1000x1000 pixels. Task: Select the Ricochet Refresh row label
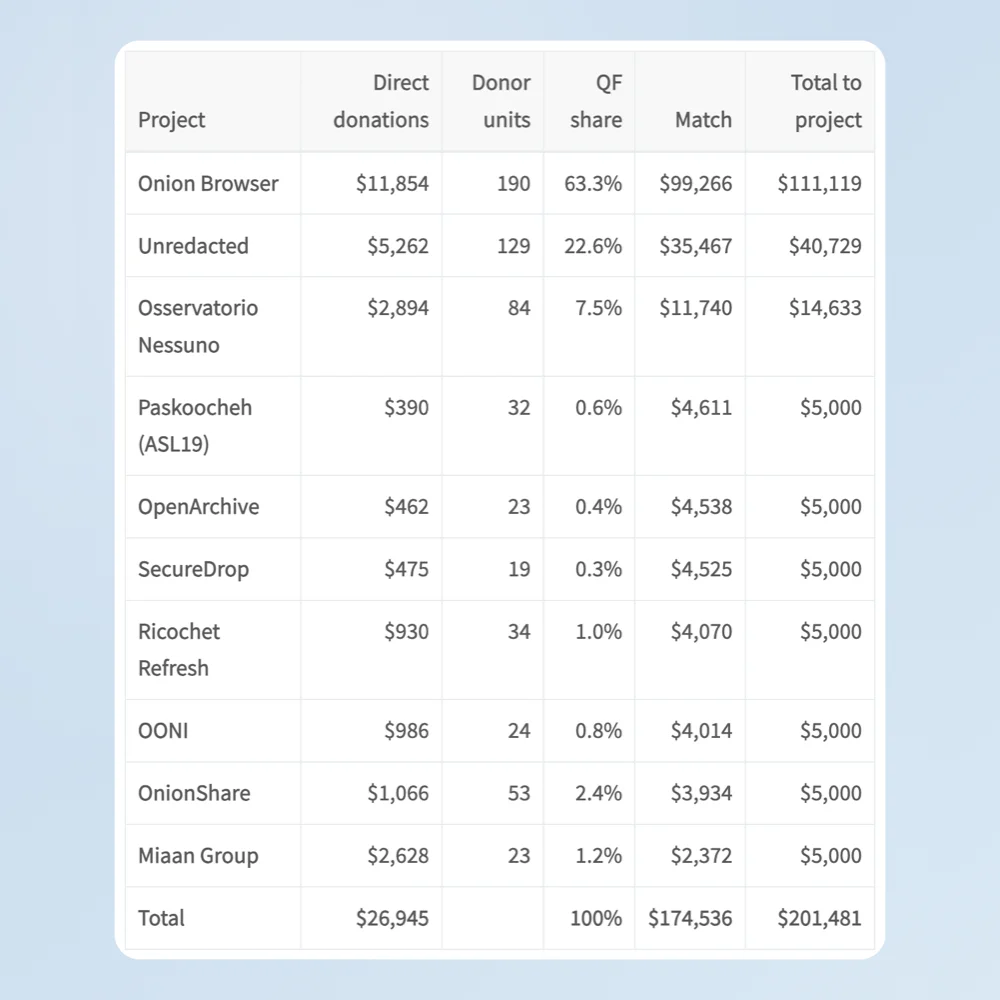(x=179, y=650)
